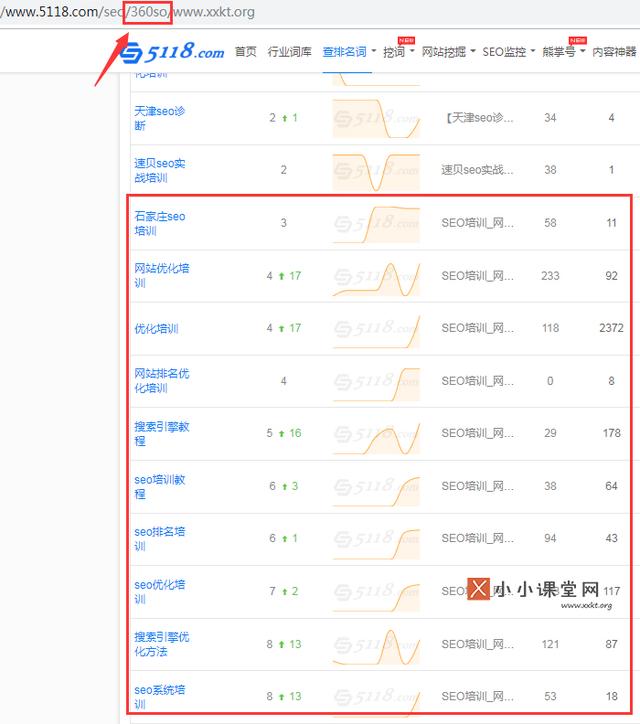
Task: Click the browser address bar URL
Action: [x=127, y=12]
